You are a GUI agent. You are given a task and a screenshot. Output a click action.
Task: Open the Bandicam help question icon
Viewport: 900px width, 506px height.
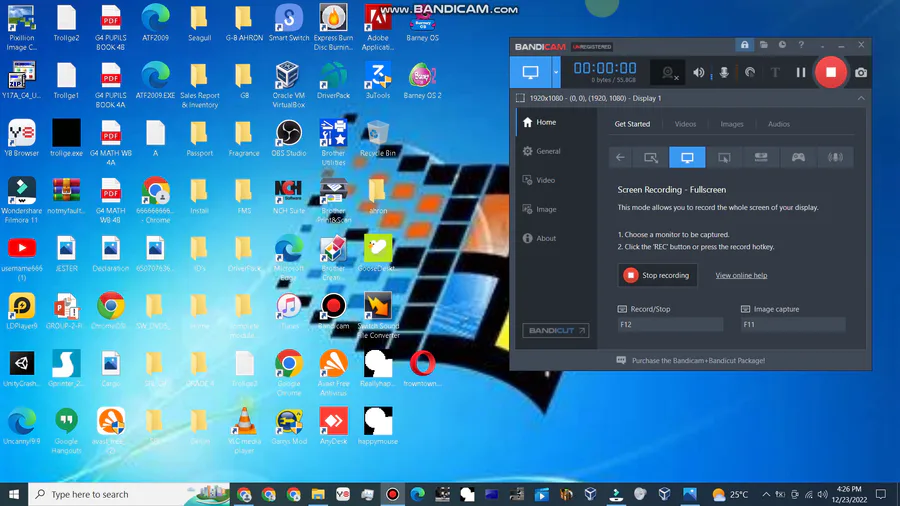pos(801,45)
